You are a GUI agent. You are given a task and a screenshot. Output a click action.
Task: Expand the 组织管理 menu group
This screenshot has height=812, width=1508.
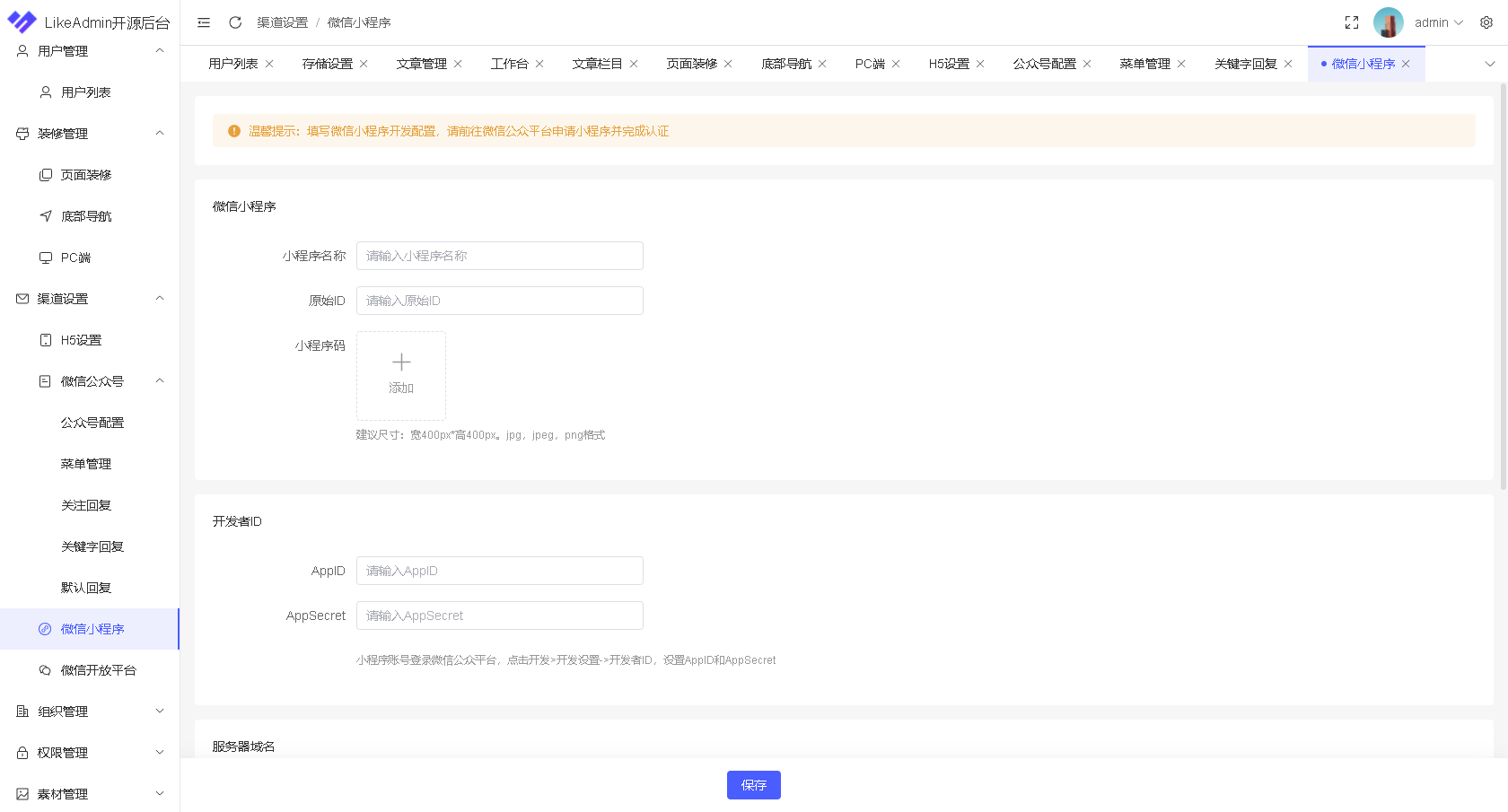pos(90,712)
